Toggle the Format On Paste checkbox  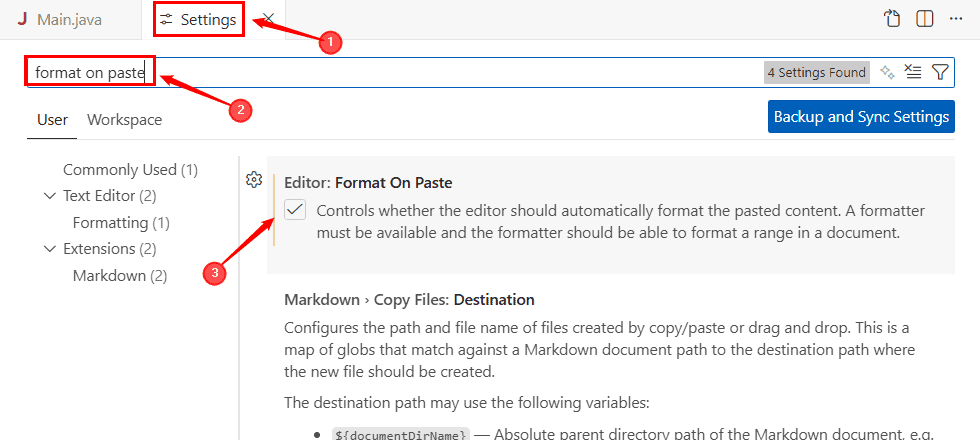[295, 210]
